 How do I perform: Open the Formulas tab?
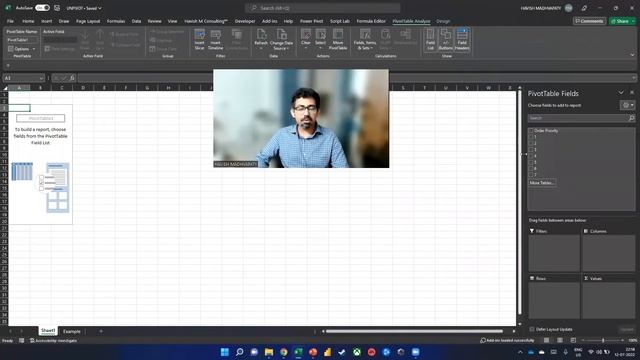[x=116, y=21]
